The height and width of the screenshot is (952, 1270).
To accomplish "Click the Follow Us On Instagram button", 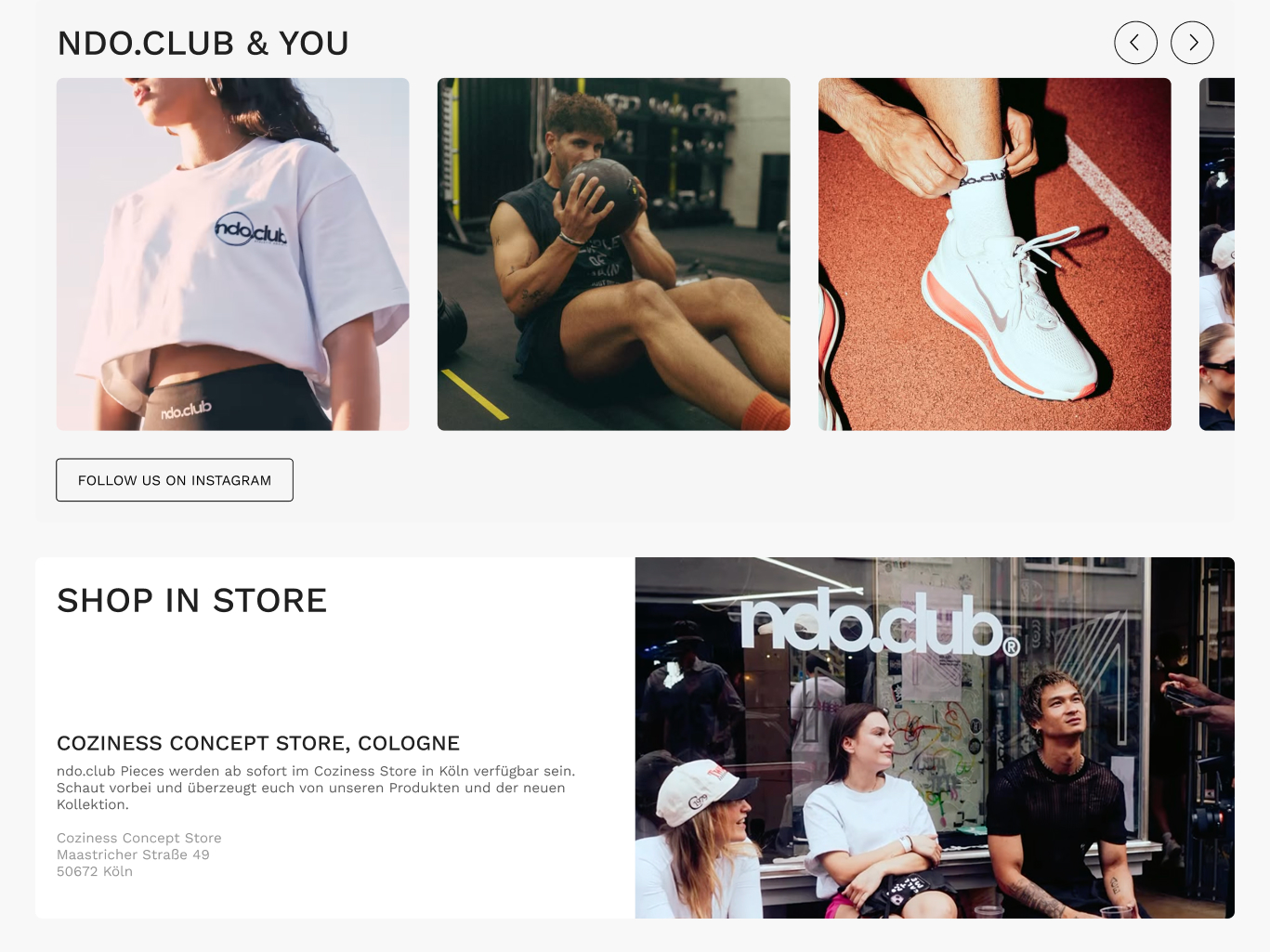I will [175, 480].
